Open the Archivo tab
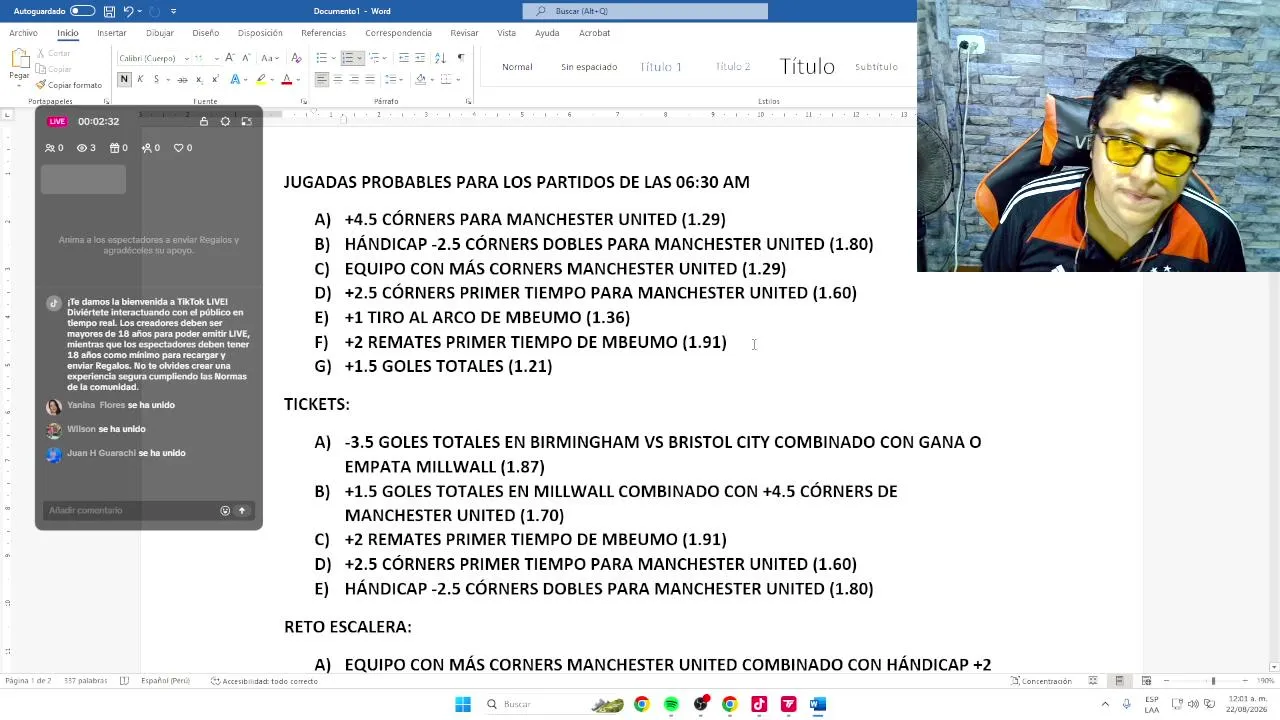Image resolution: width=1280 pixels, height=720 pixels. tap(23, 33)
